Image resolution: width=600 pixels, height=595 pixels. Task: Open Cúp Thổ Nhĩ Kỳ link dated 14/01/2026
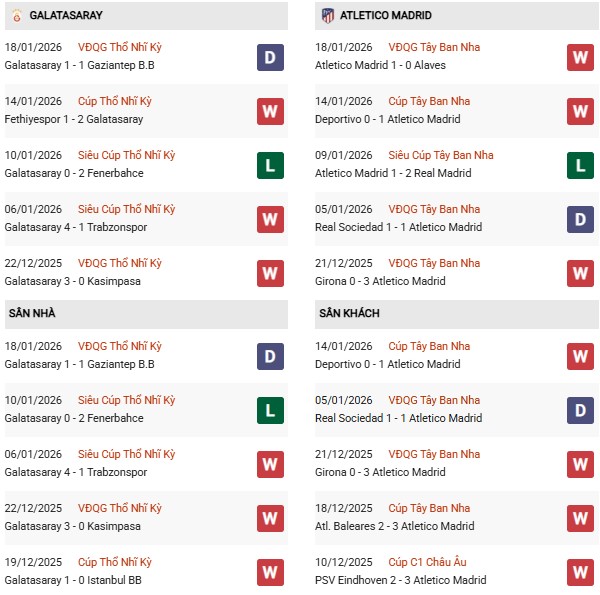115,101
